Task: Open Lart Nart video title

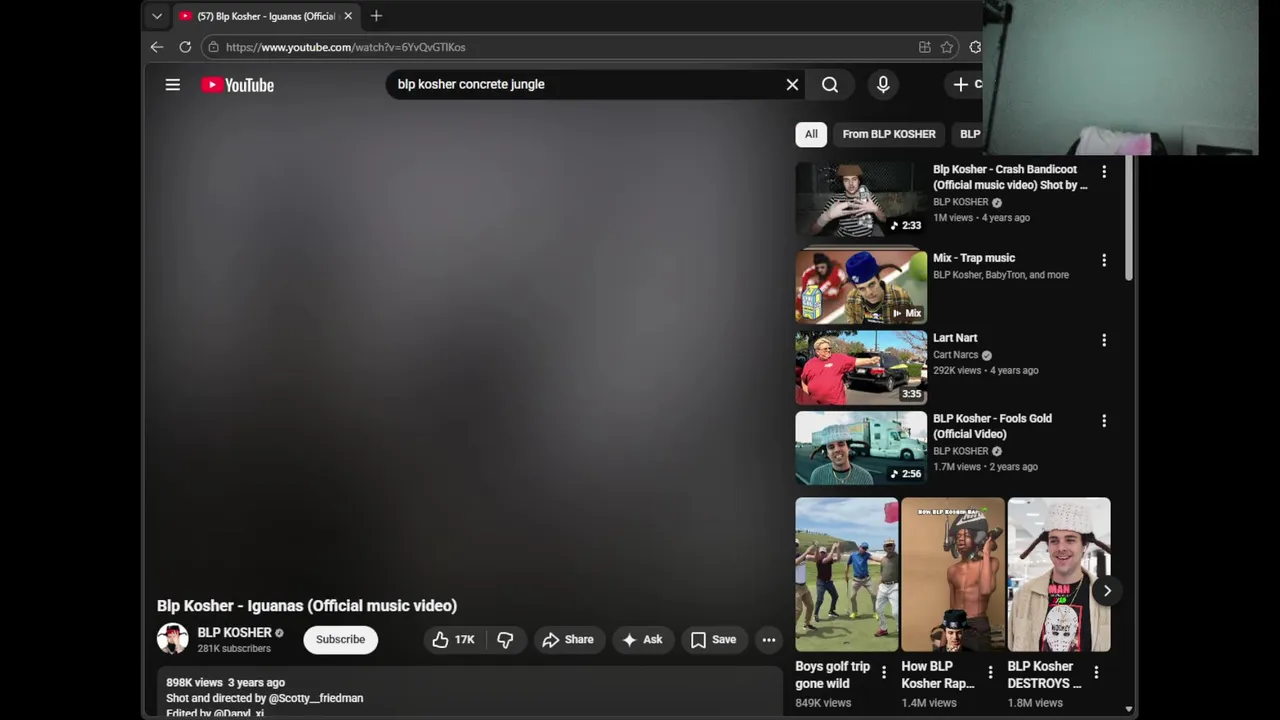Action: point(955,338)
